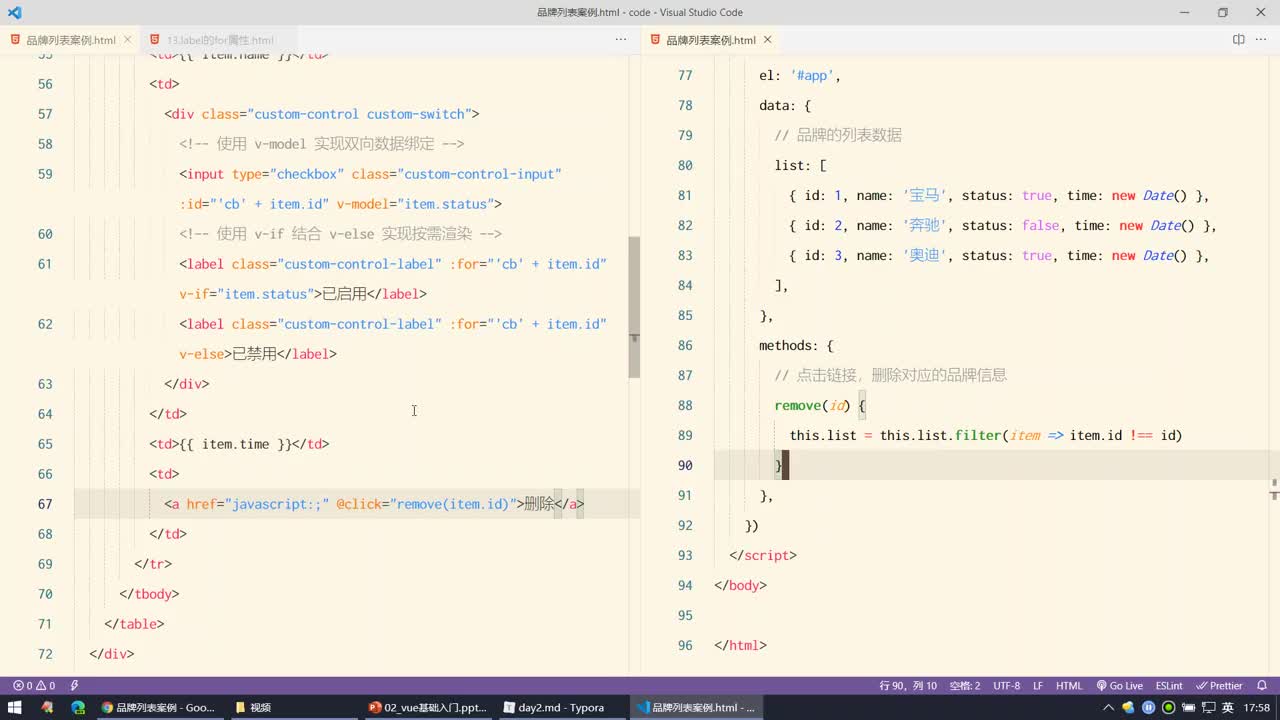Click errors and warnings count in status bar
Screen dimensions: 1280x720
pos(34,686)
